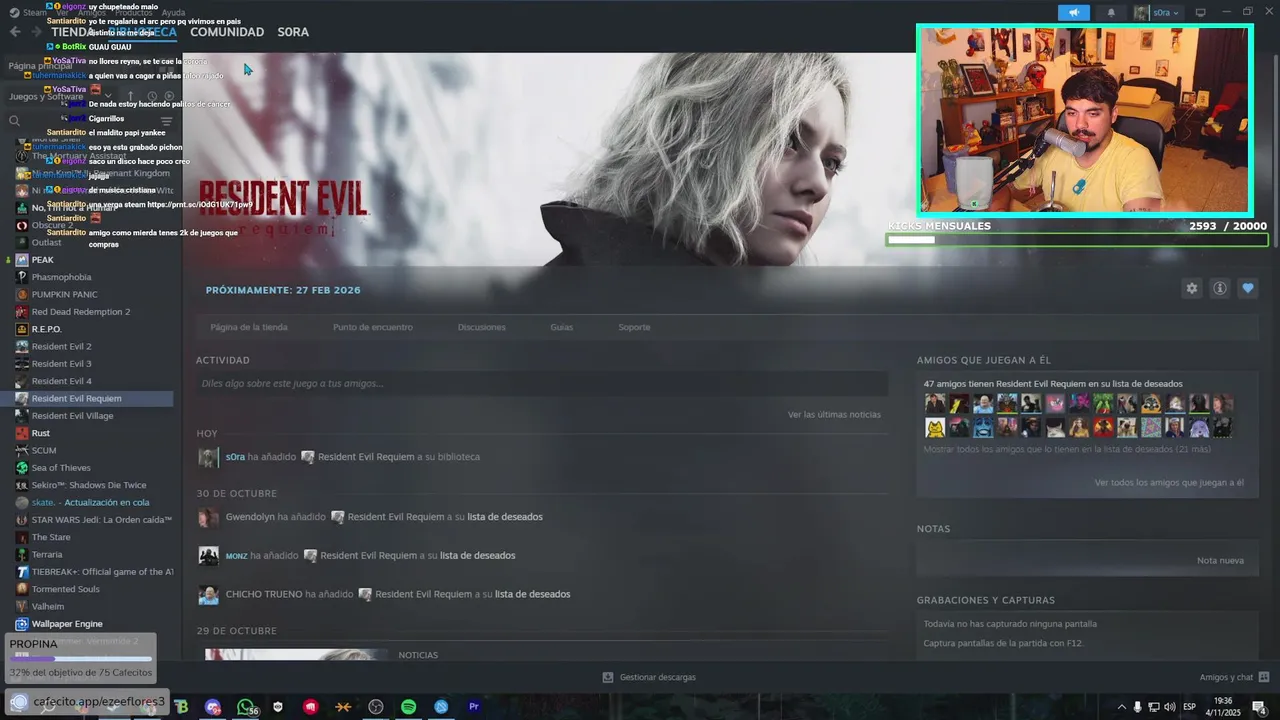Select skate. with update queued
Image resolution: width=1280 pixels, height=720 pixels.
[x=90, y=502]
